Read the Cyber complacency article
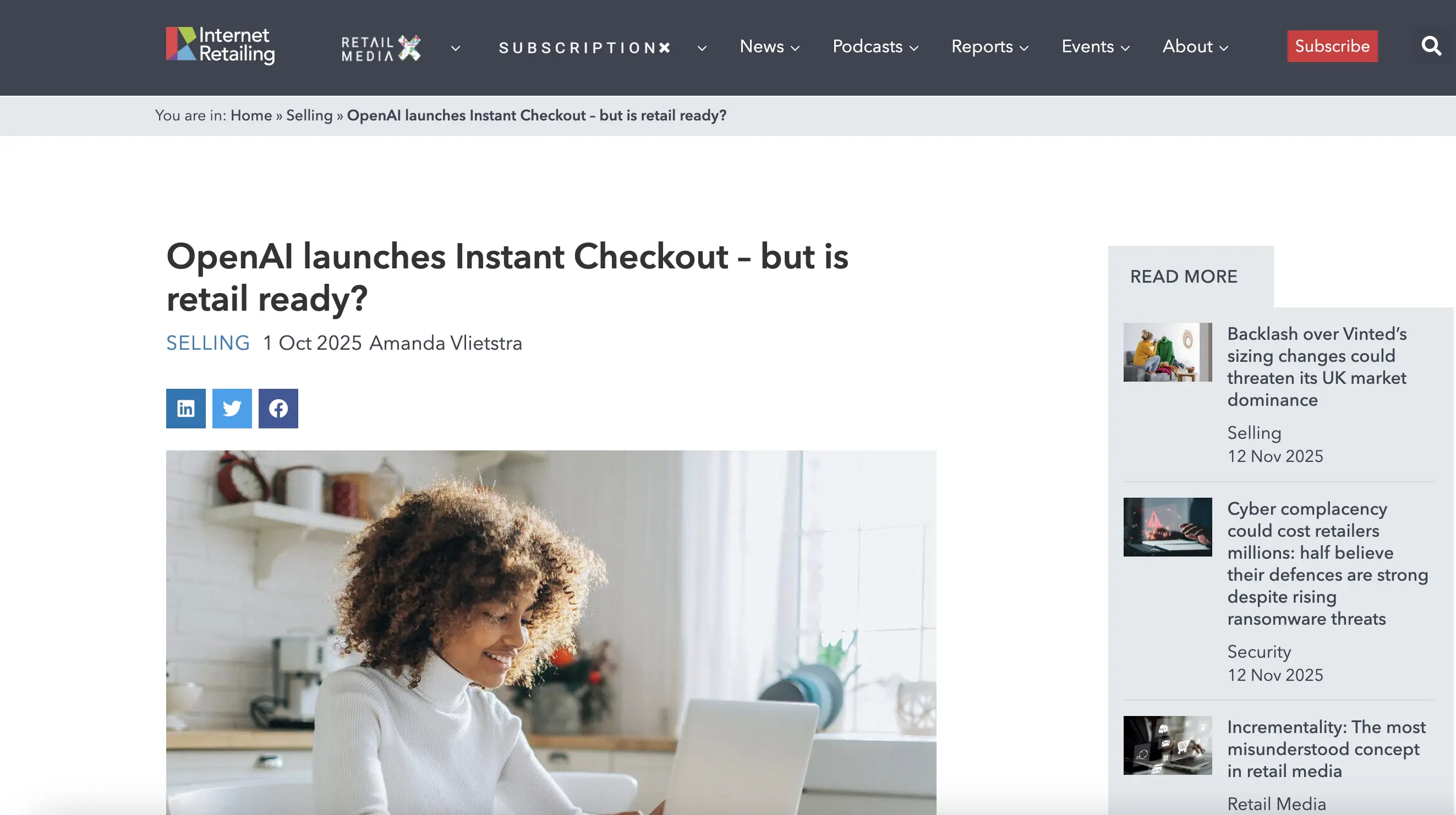The width and height of the screenshot is (1456, 815). click(x=1327, y=564)
